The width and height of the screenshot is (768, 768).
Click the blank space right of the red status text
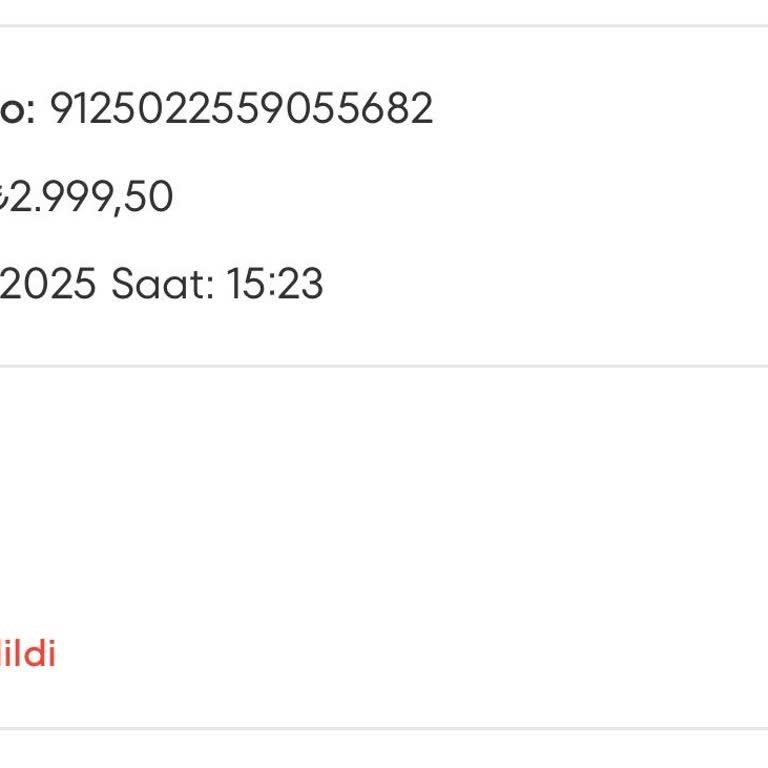click(x=400, y=655)
